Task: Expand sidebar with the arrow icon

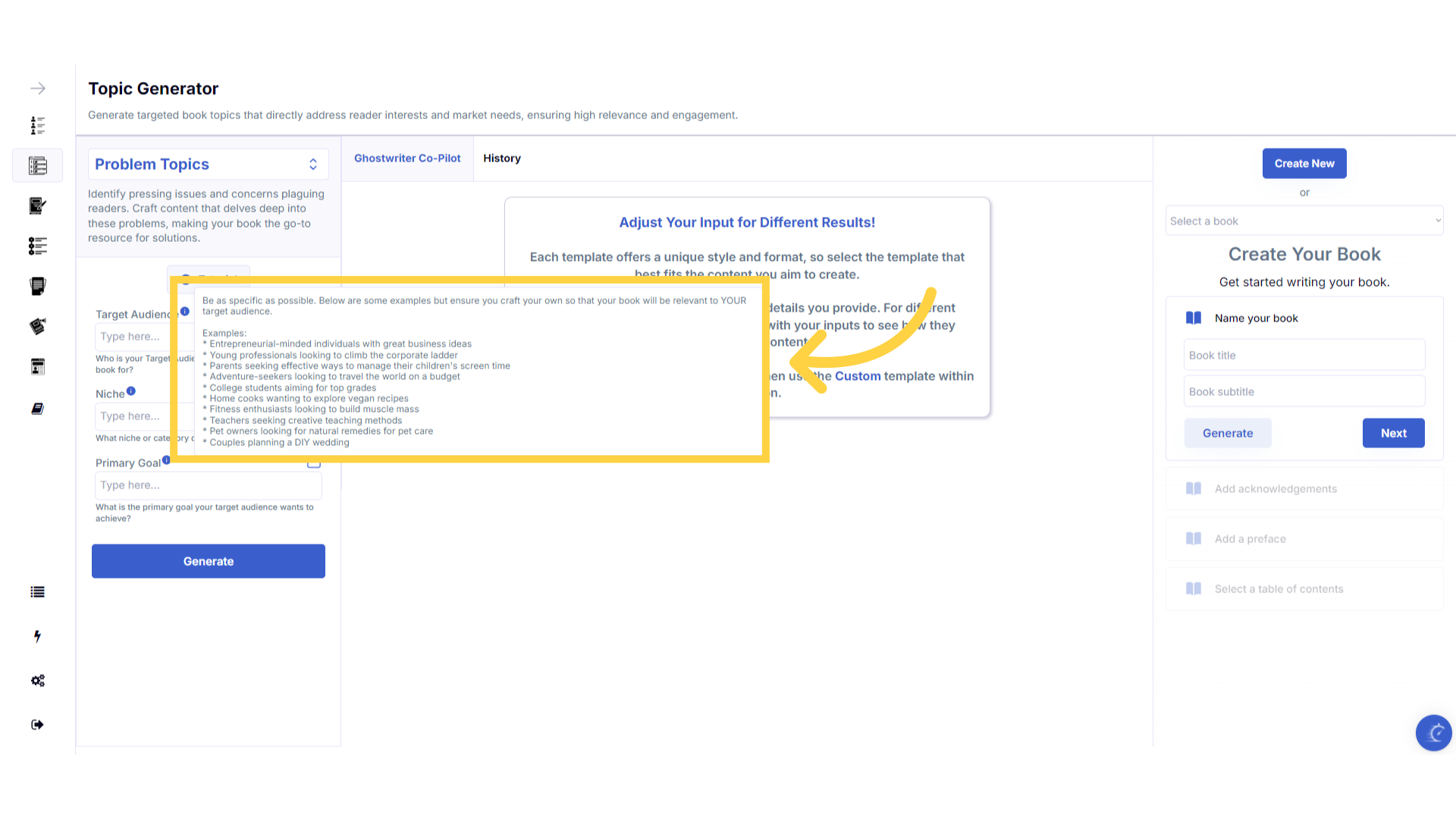Action: 38,89
